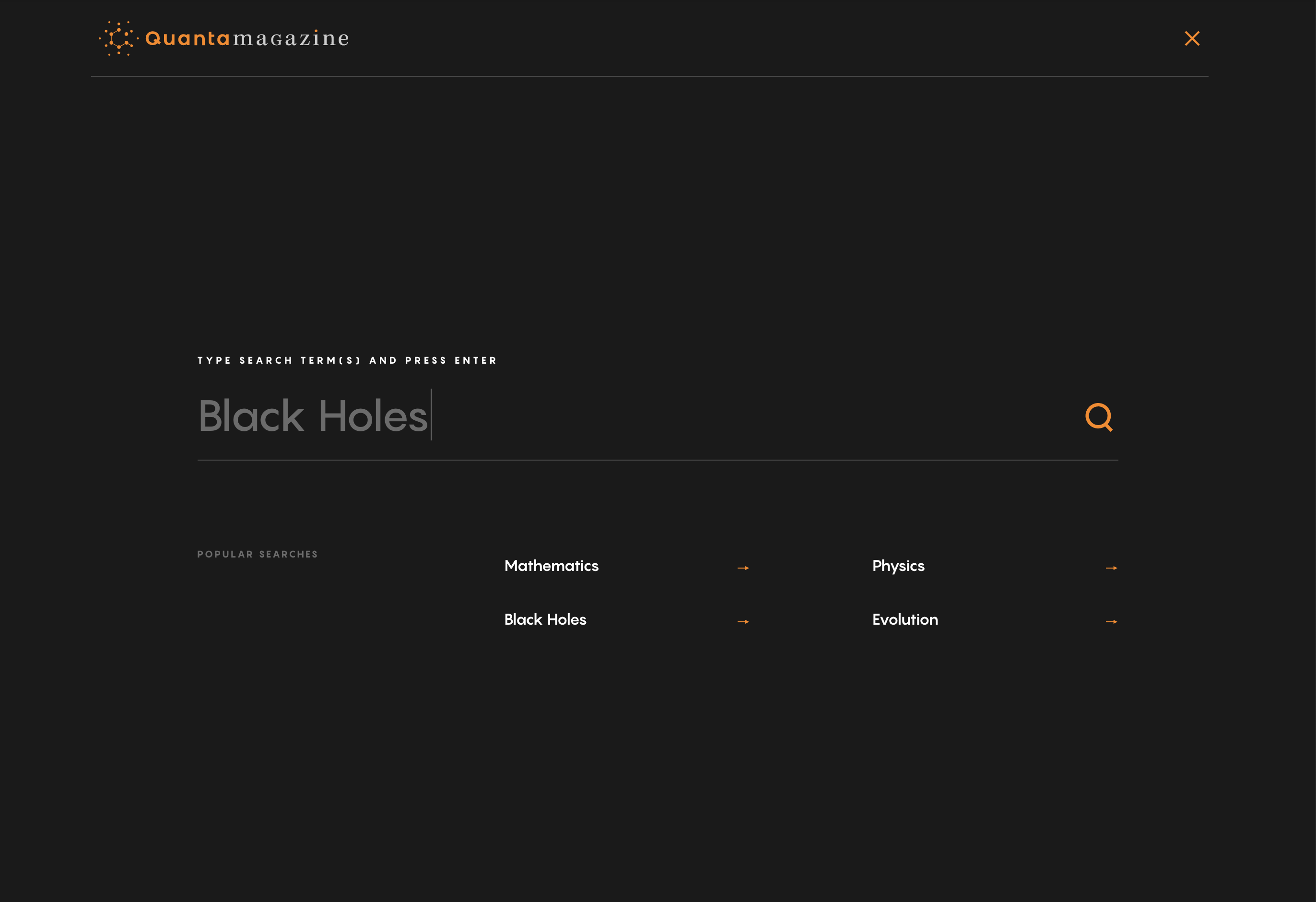Click the arrow beside Black Holes suggestion
The image size is (1316, 902).
point(743,621)
